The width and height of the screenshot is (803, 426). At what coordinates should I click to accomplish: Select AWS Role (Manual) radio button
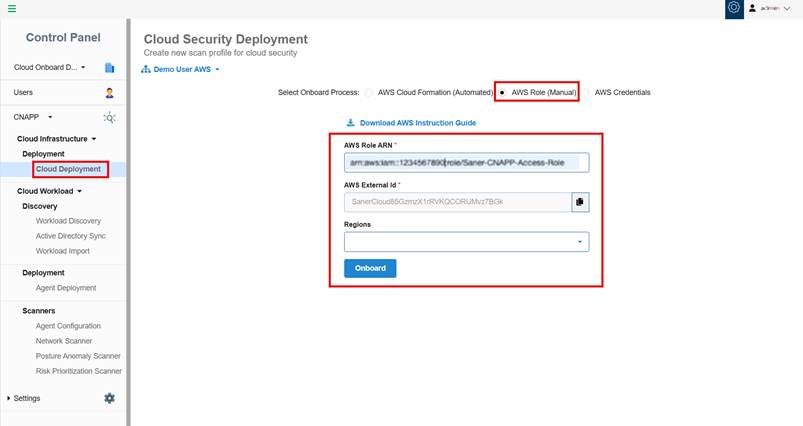[x=502, y=93]
